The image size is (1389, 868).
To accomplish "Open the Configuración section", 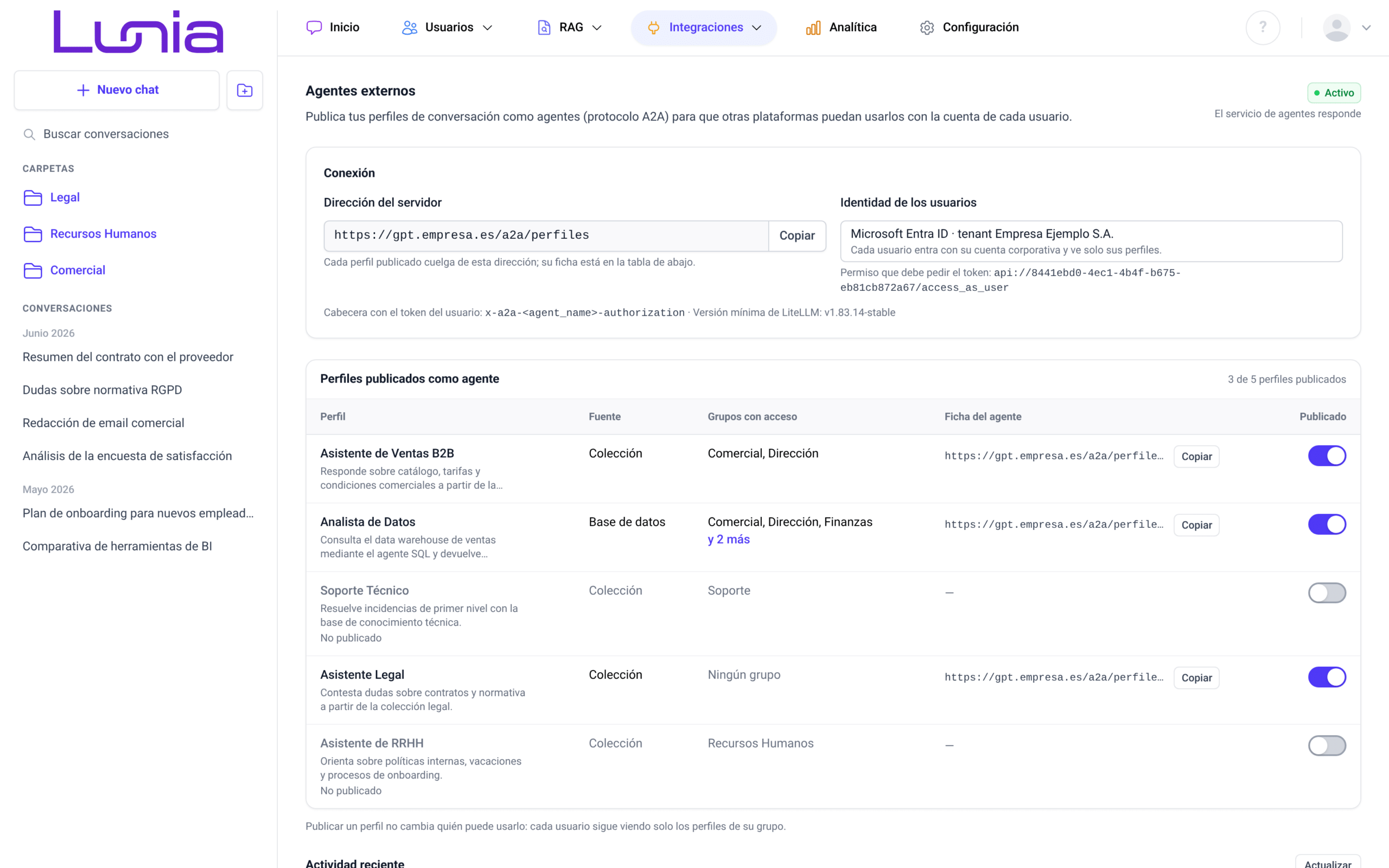I will pyautogui.click(x=969, y=28).
